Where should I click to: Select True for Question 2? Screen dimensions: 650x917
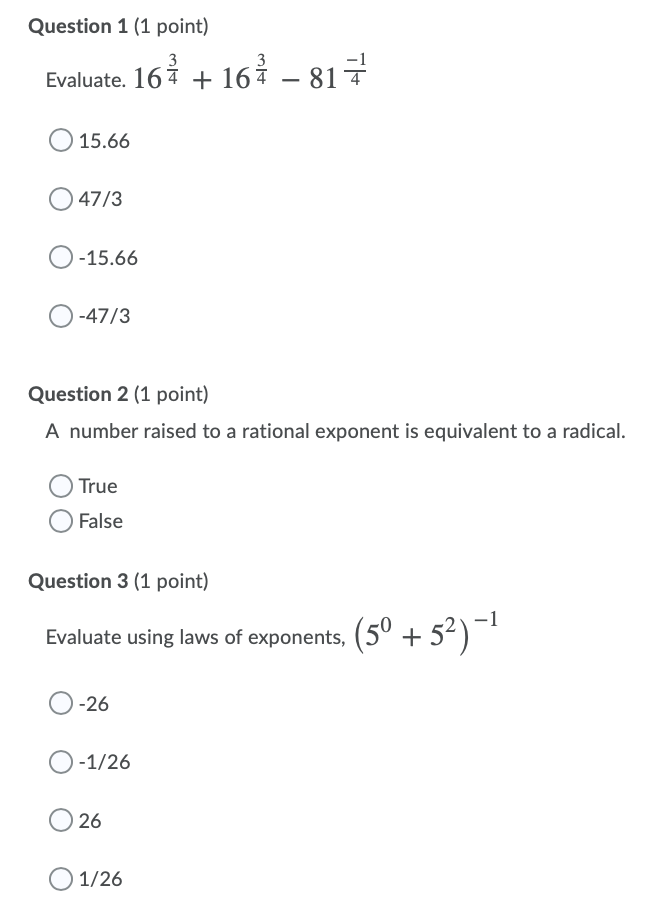pyautogui.click(x=60, y=486)
